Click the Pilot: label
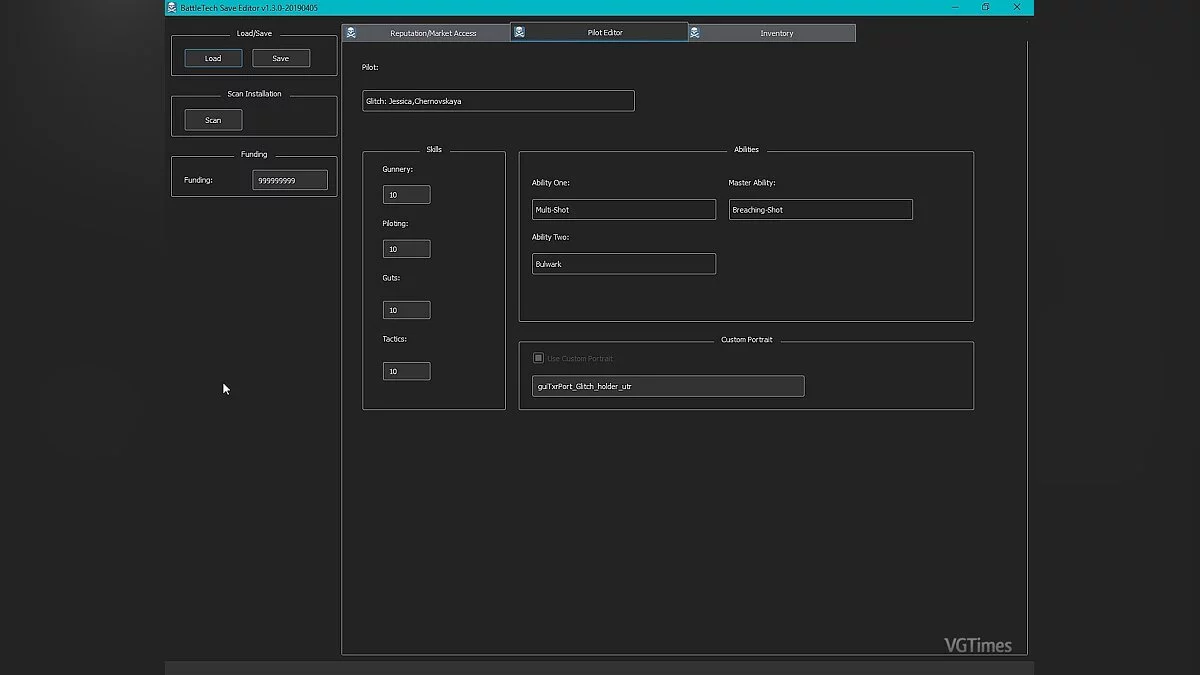Screen dimensions: 1200x675 (x=370, y=67)
